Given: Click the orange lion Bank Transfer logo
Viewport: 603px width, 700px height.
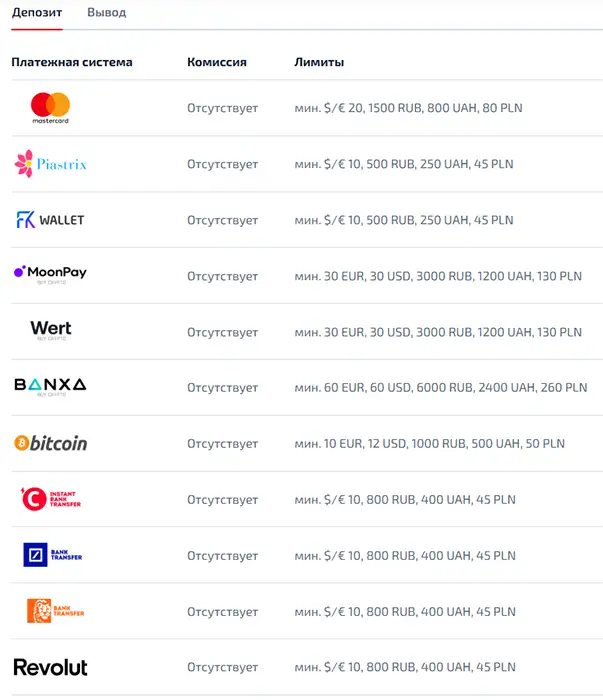Looking at the screenshot, I should click(55, 611).
